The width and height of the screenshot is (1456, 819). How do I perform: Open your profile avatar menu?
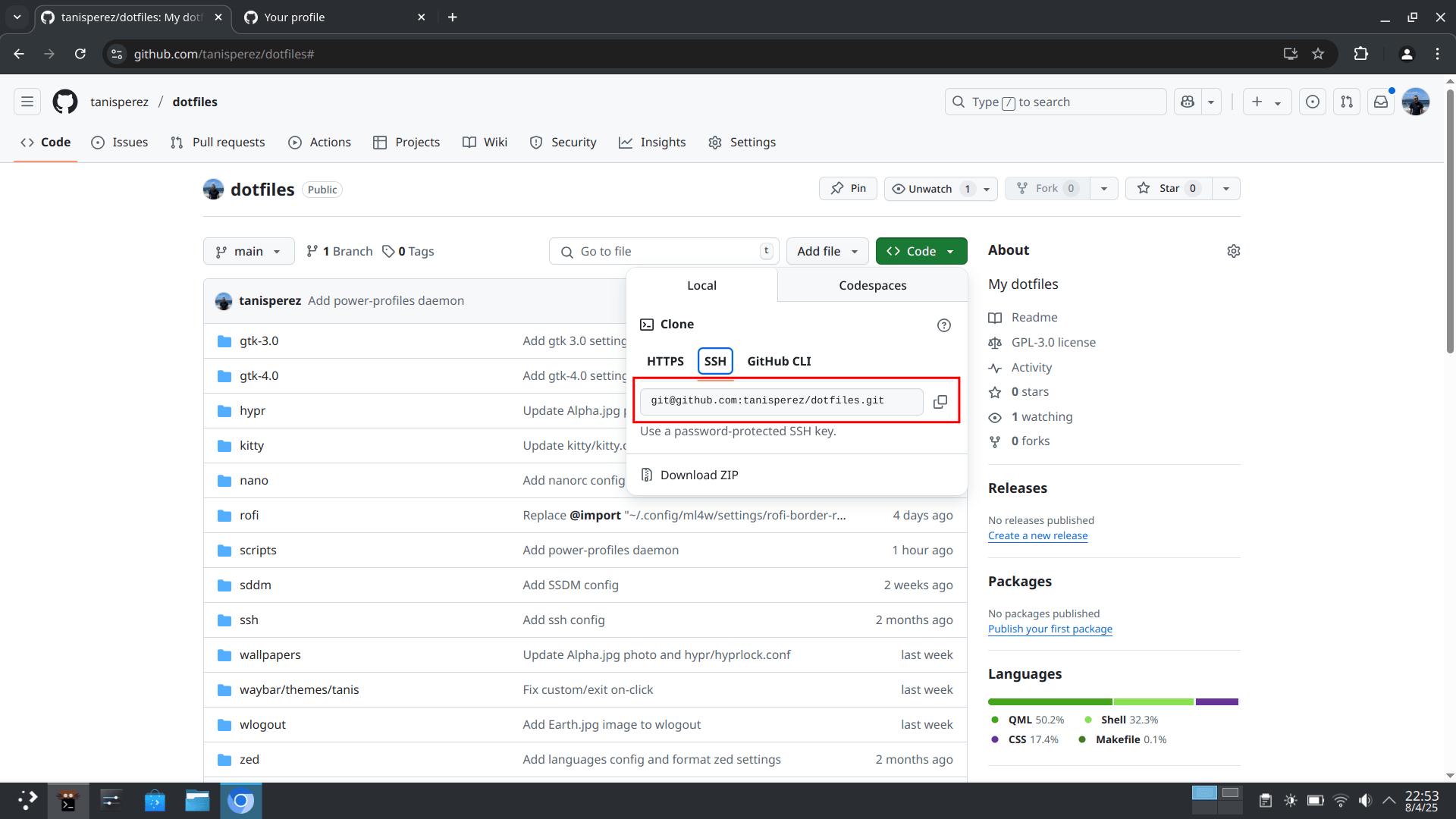click(x=1416, y=101)
